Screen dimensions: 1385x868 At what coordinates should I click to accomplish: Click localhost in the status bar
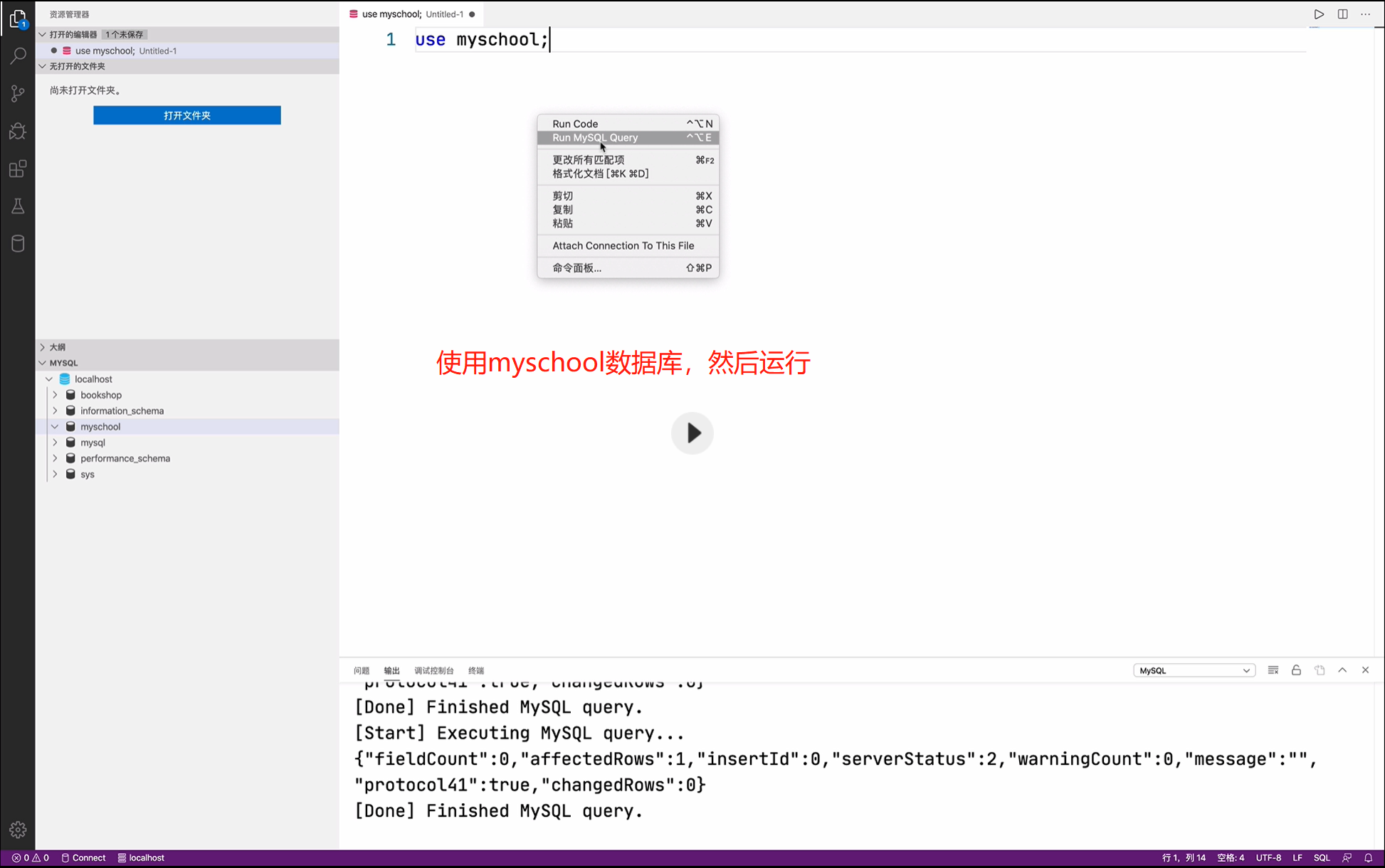tap(141, 857)
